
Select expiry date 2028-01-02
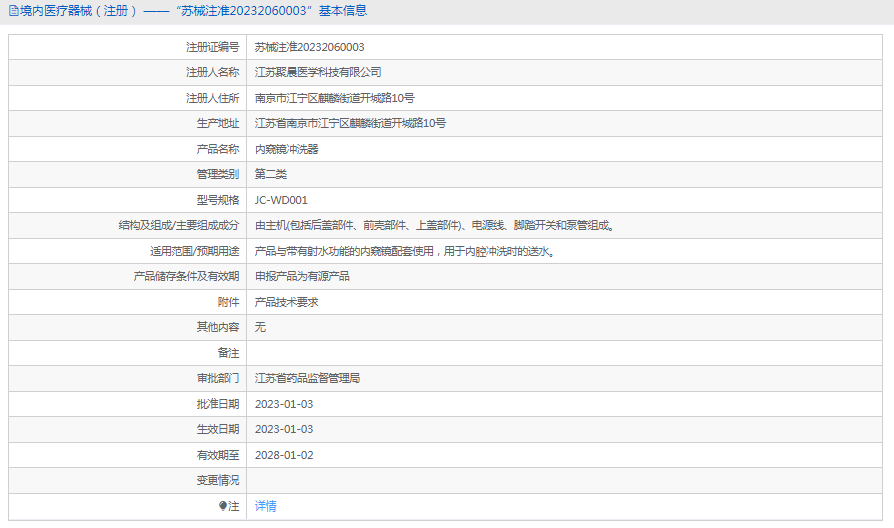(284, 455)
